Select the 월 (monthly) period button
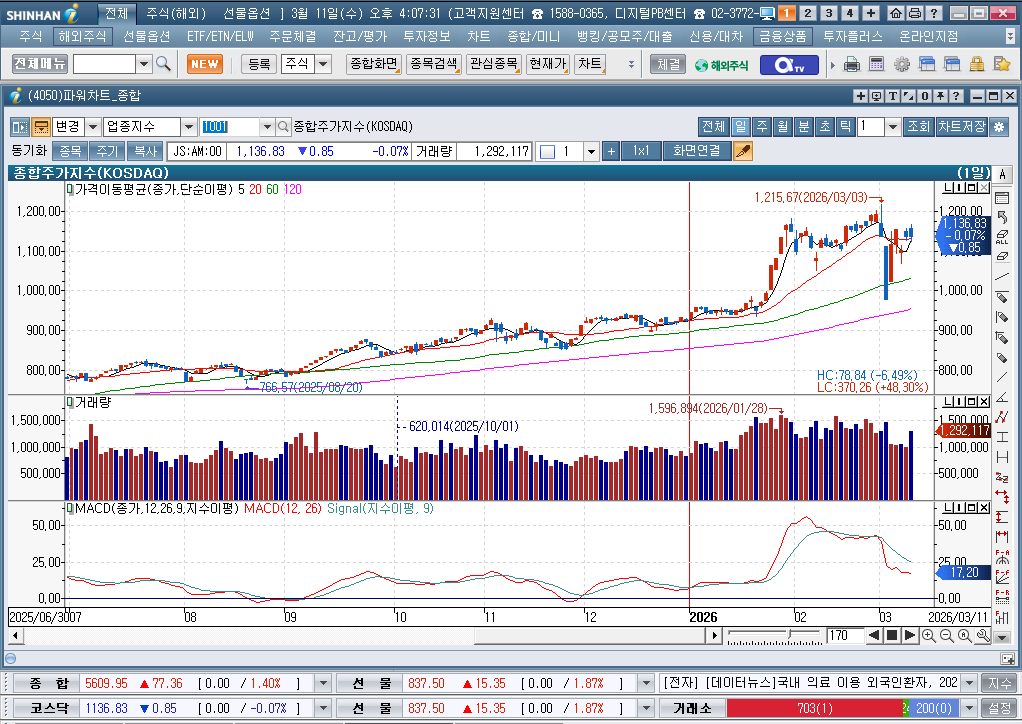The width and height of the screenshot is (1022, 724). tap(782, 126)
